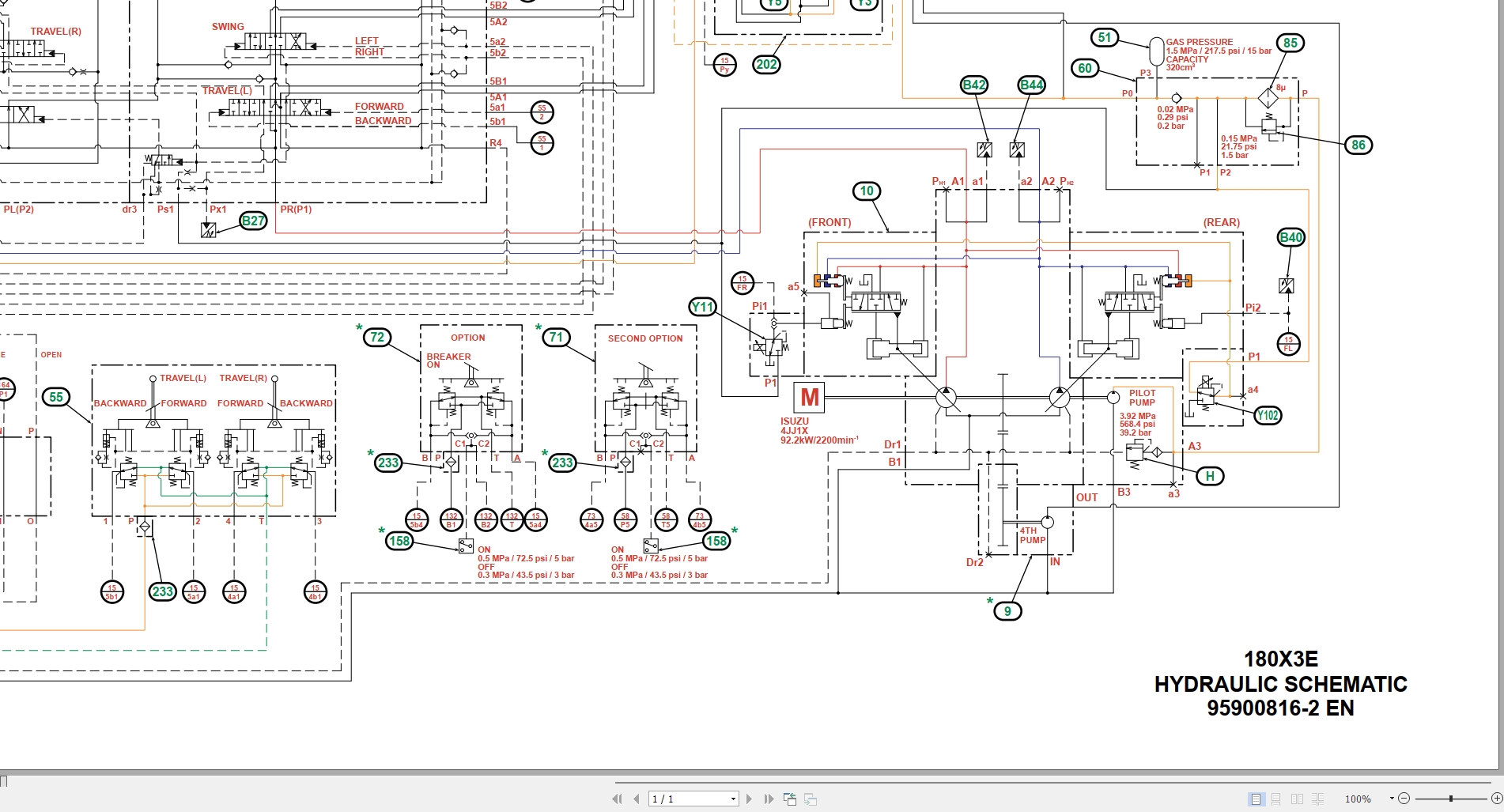This screenshot has width=1504, height=812.
Task: Click the zoom slider handle
Action: [1450, 799]
